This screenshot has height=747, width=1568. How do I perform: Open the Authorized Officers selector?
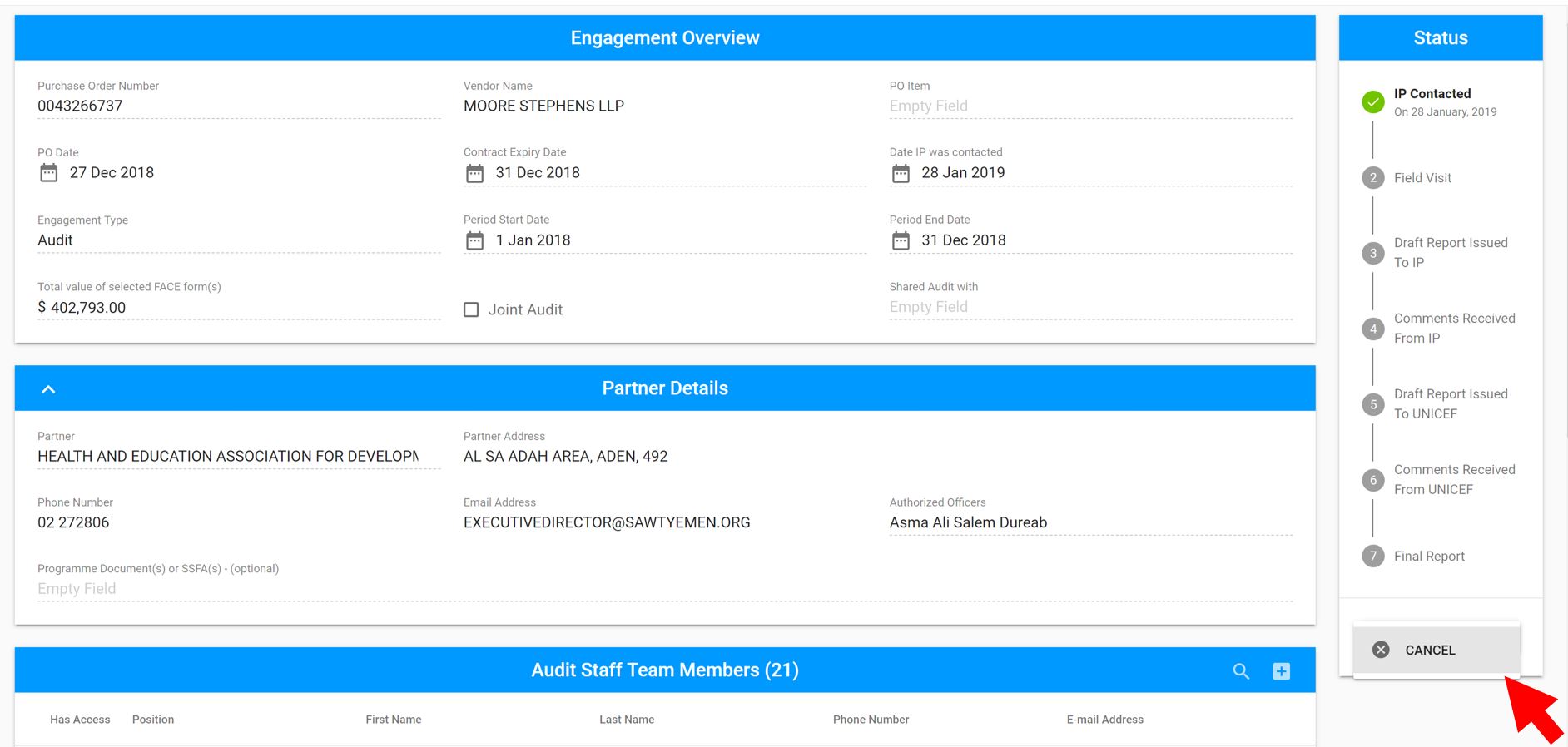pyautogui.click(x=1090, y=522)
